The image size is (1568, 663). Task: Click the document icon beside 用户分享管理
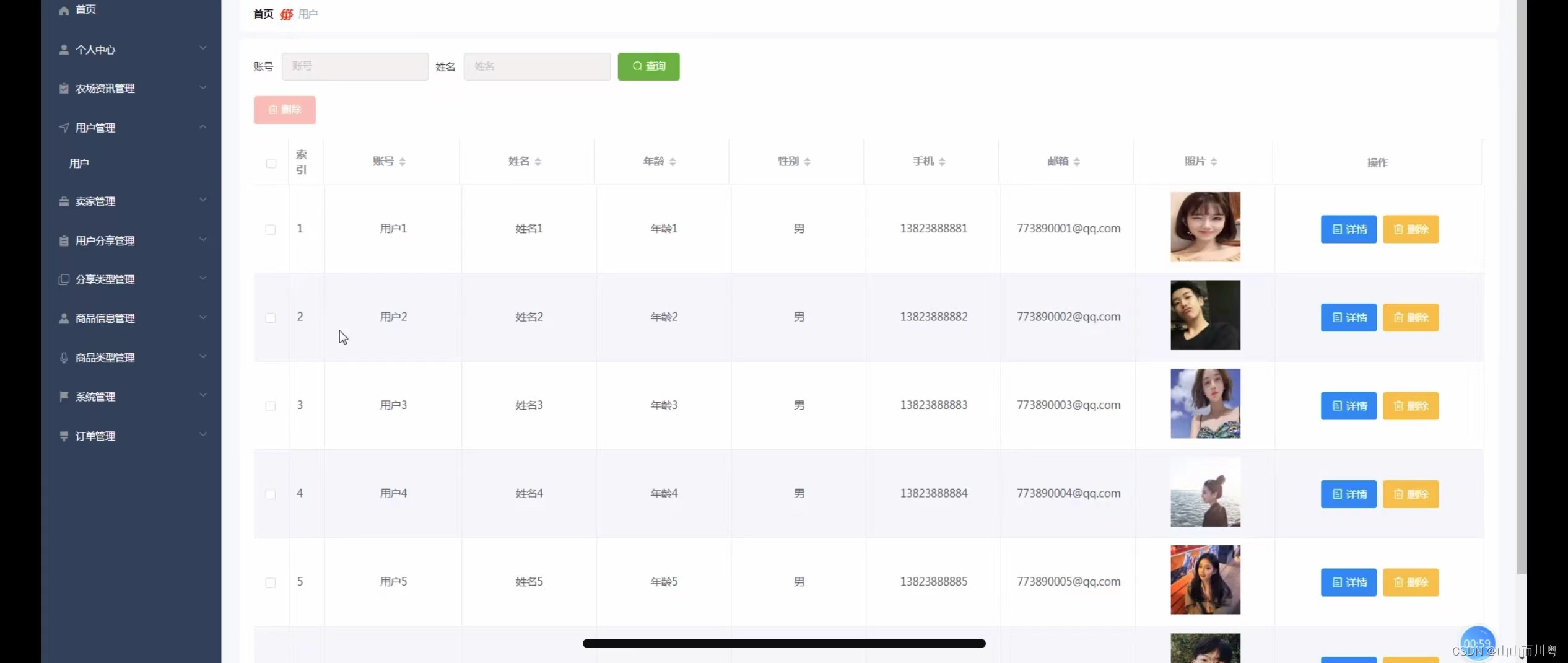point(64,241)
